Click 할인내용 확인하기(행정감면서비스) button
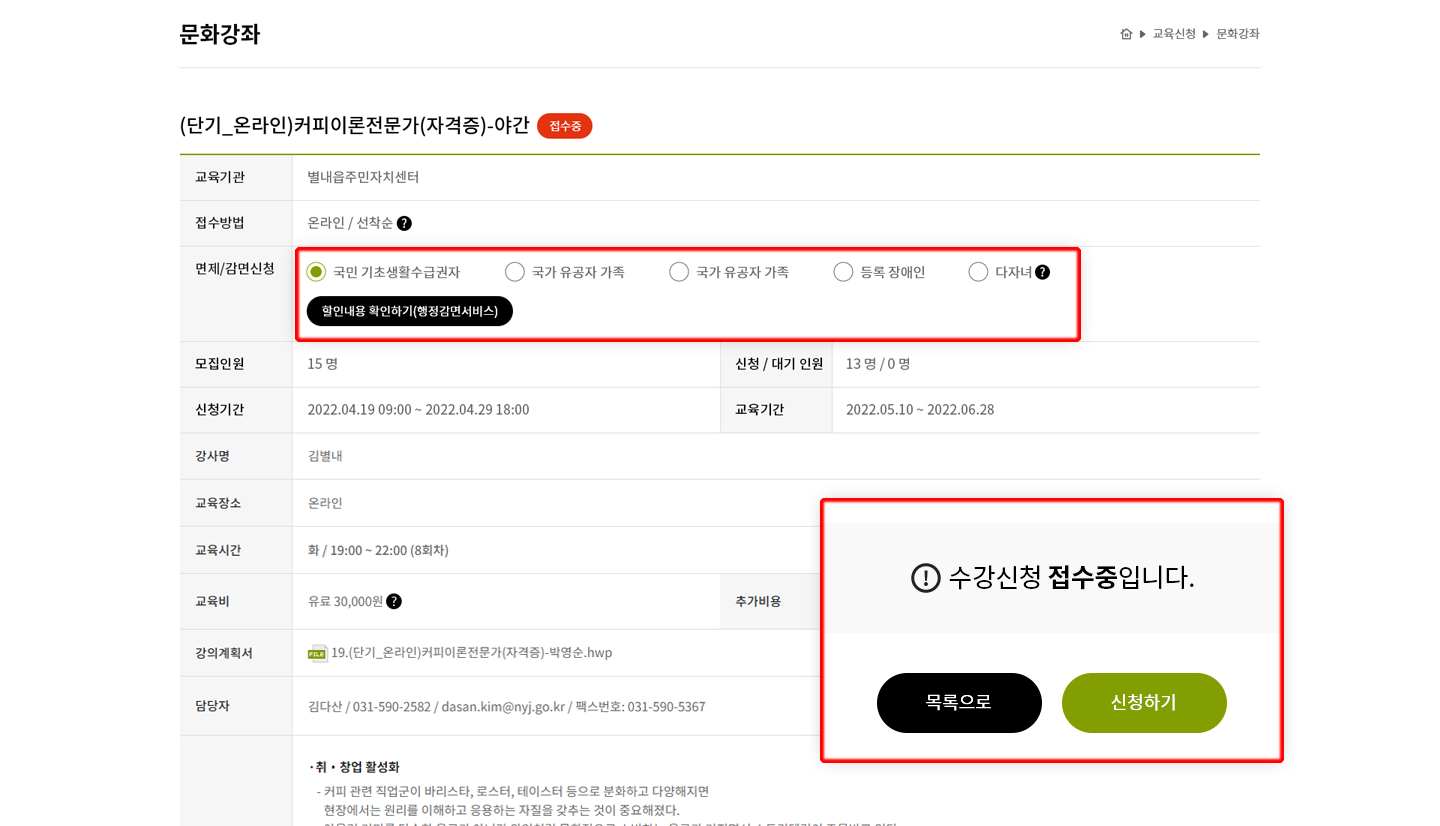 point(410,311)
